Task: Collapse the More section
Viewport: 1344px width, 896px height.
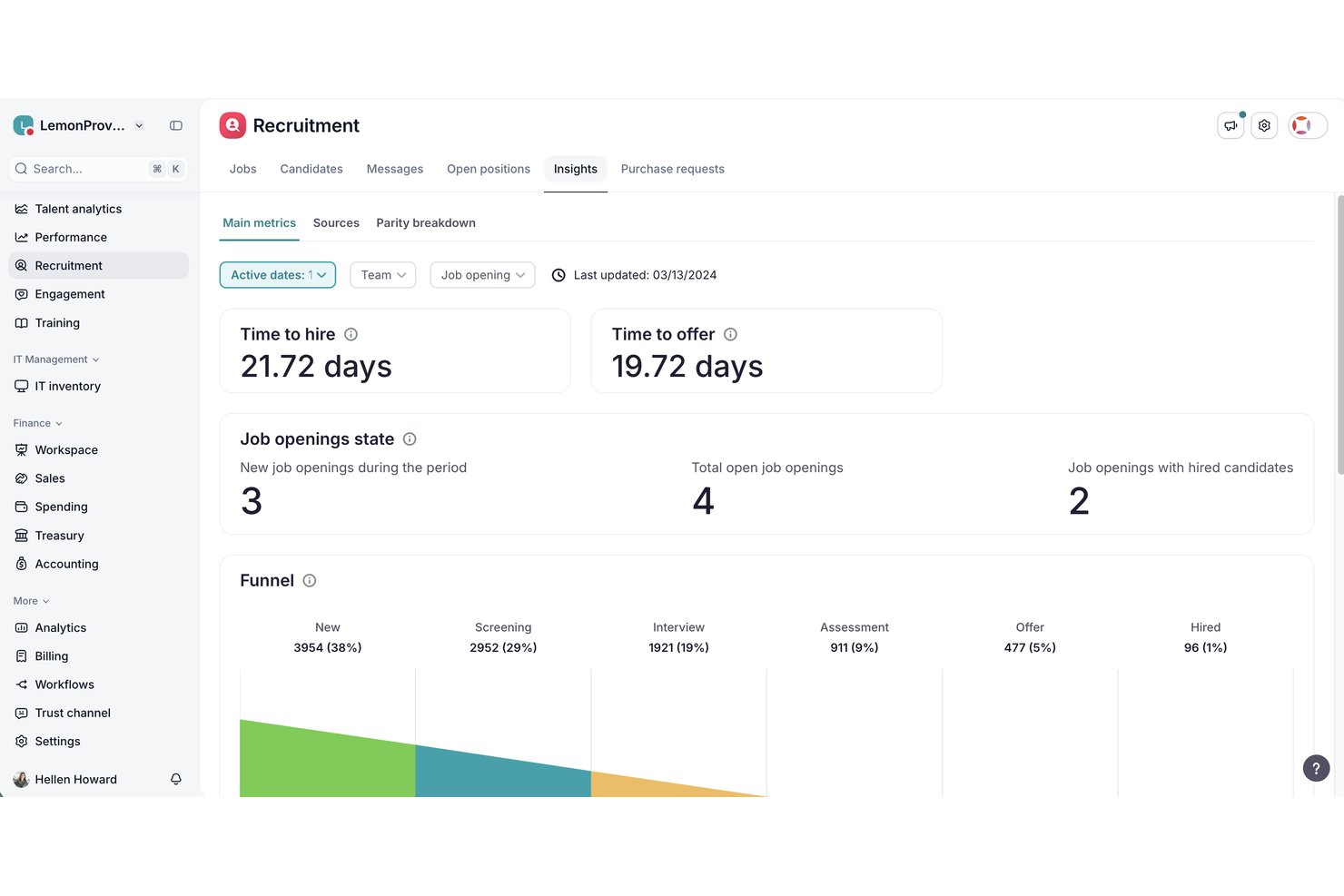Action: coord(32,601)
